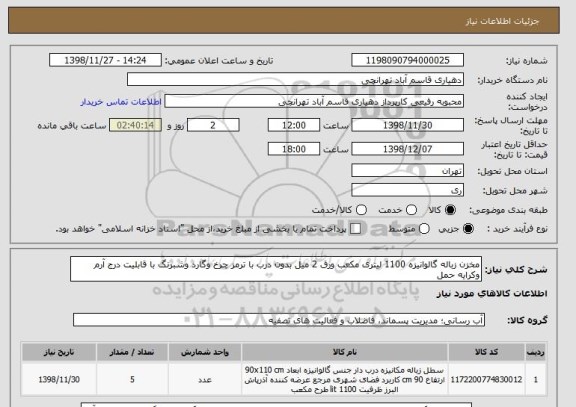Click the شهر محل تحویل label
This screenshot has width=576, height=407.
(515, 191)
